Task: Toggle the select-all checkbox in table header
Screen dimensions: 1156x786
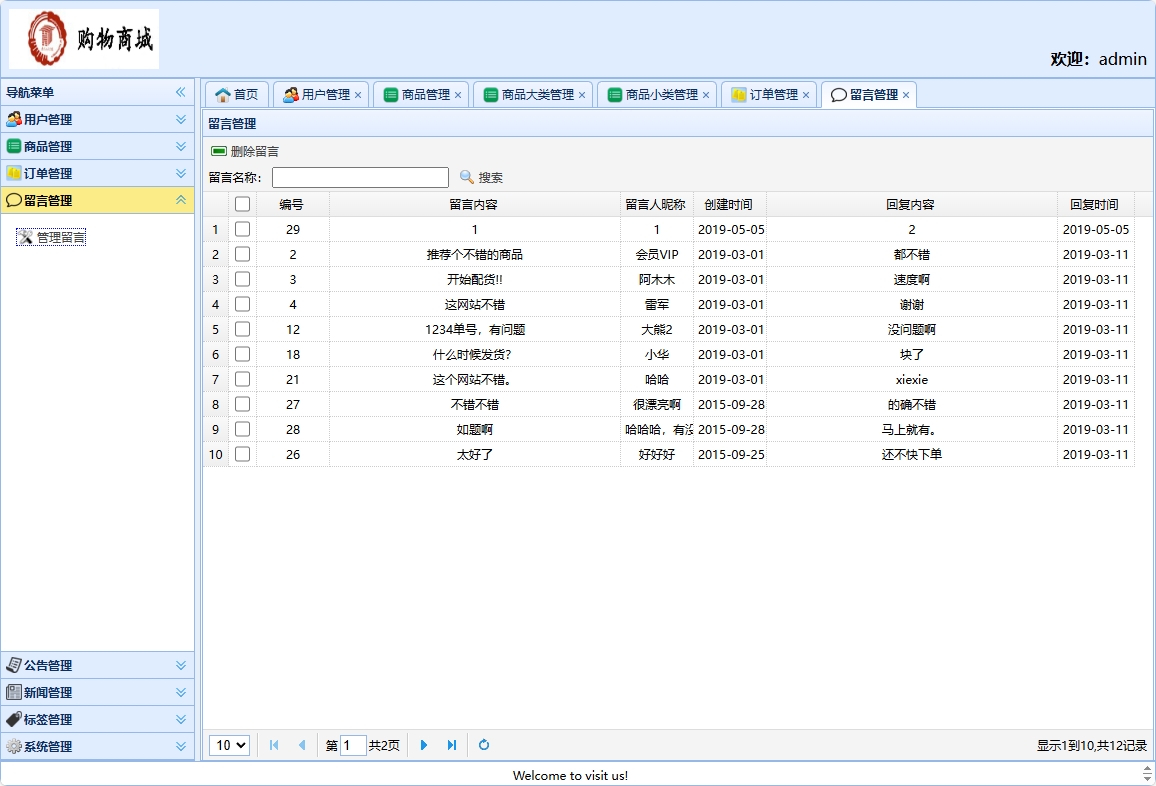Action: click(x=241, y=204)
